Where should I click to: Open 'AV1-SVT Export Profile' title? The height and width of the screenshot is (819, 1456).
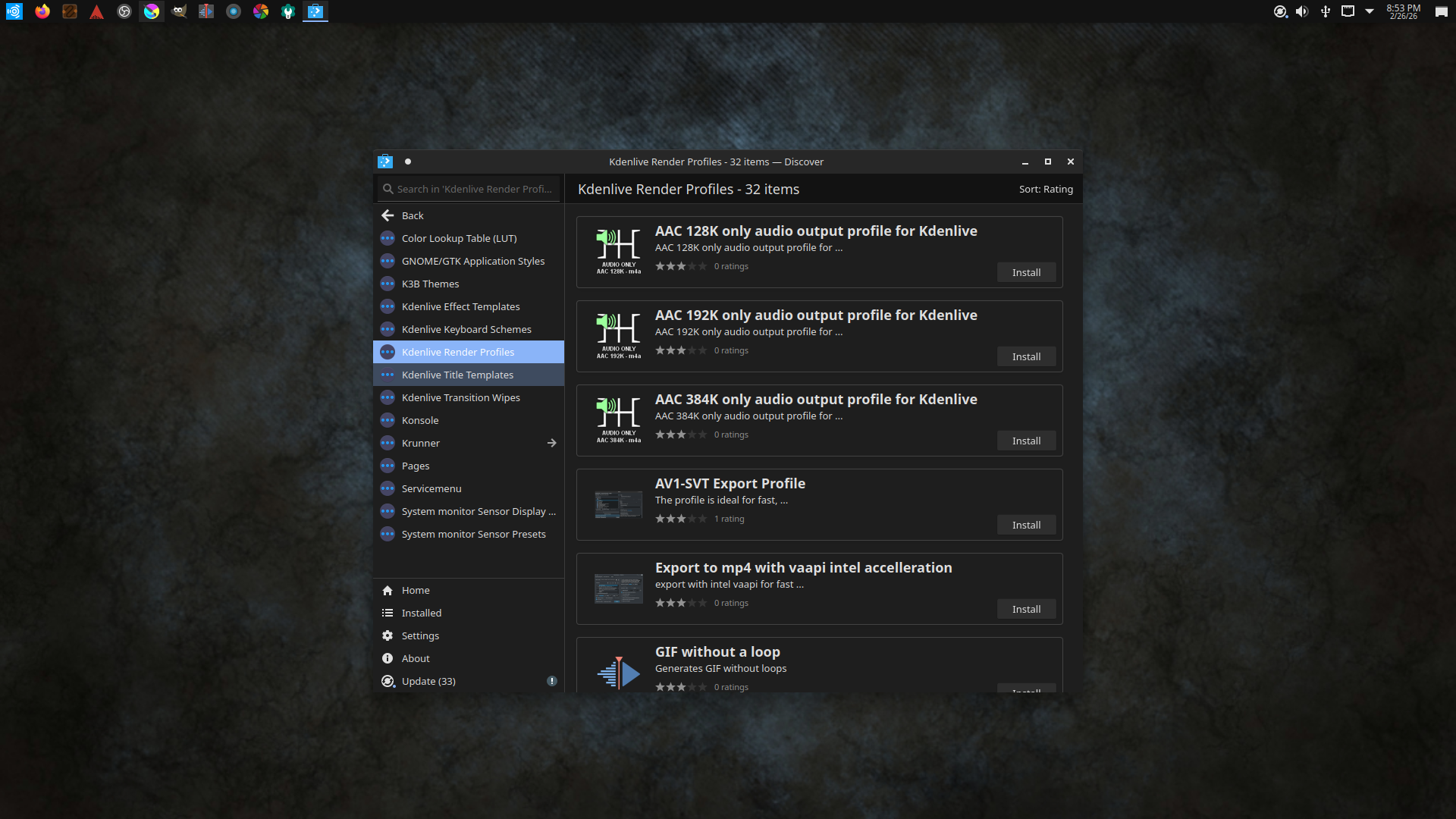(730, 483)
